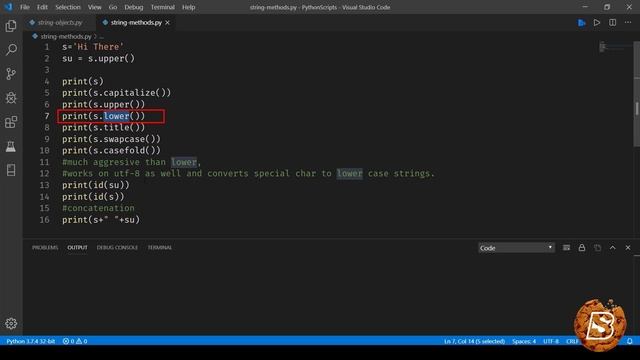The image size is (640, 360).
Task: Open the Test beaker view
Action: point(11,146)
